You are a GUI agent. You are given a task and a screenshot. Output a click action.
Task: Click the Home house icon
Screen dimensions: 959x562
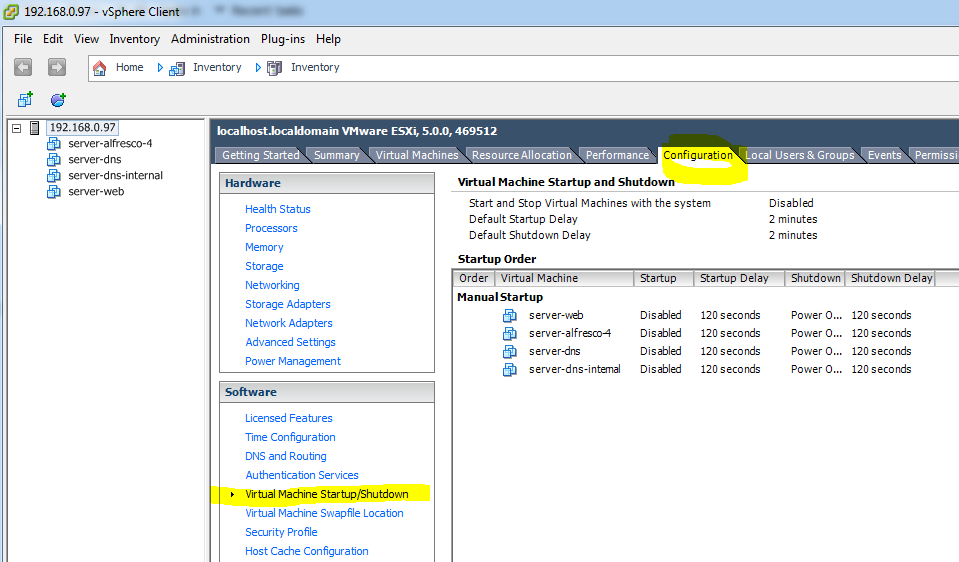pos(100,68)
